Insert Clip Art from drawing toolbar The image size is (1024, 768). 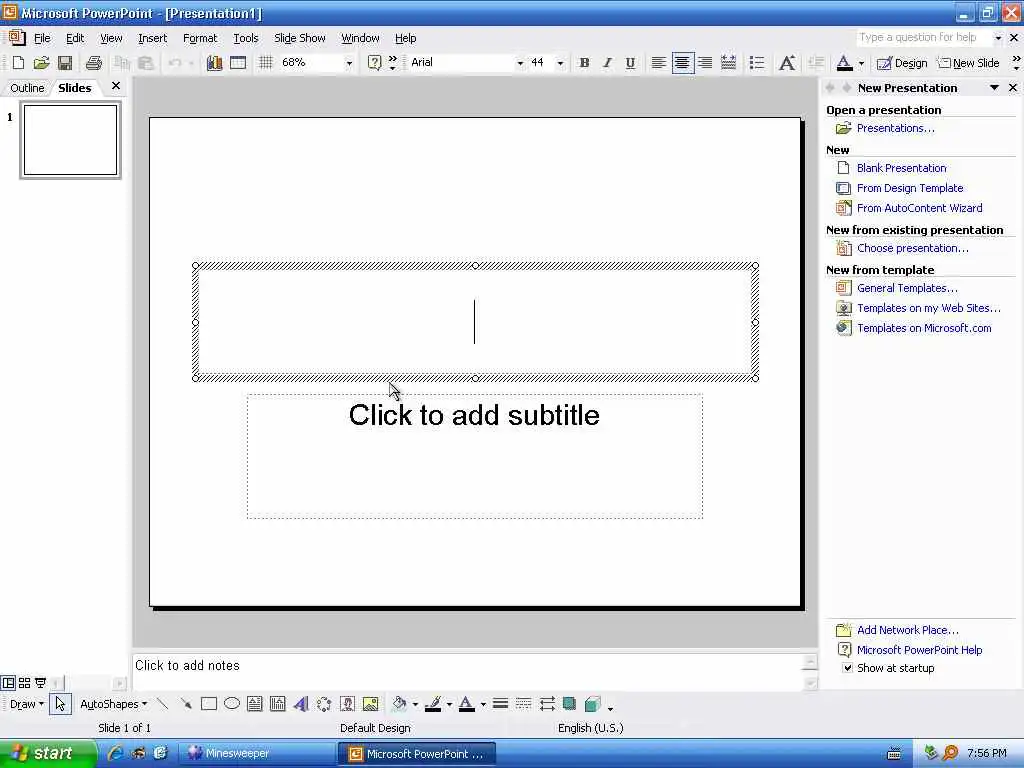[347, 704]
